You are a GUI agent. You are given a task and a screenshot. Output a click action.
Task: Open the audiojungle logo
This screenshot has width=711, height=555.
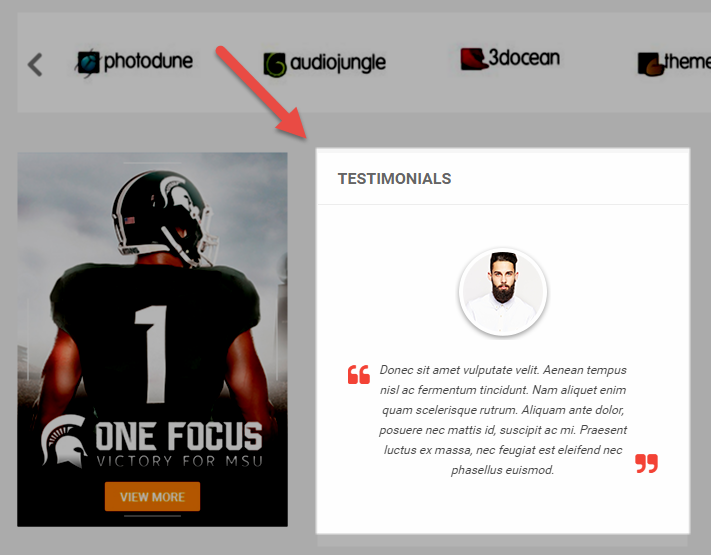(325, 64)
